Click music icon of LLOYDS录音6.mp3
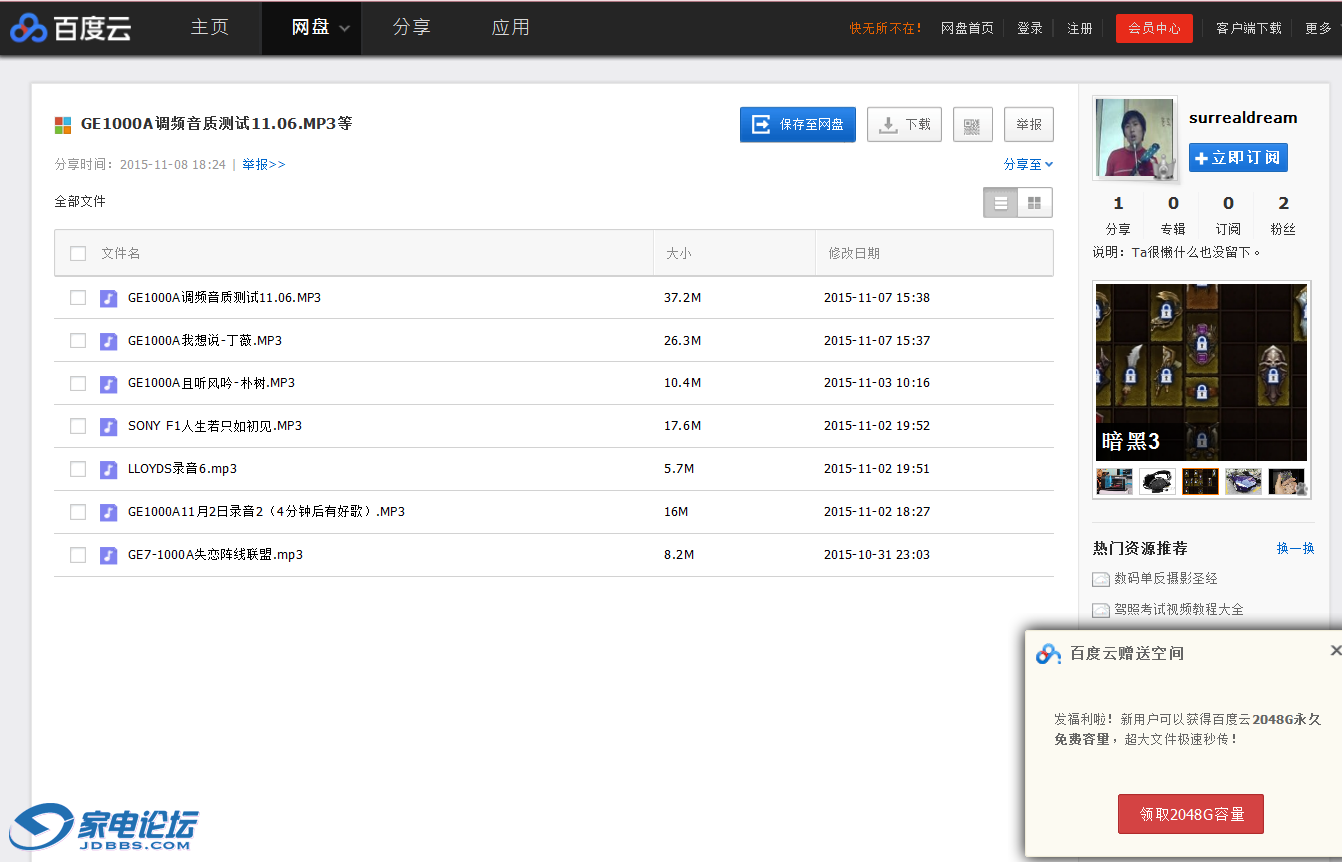 click(109, 469)
